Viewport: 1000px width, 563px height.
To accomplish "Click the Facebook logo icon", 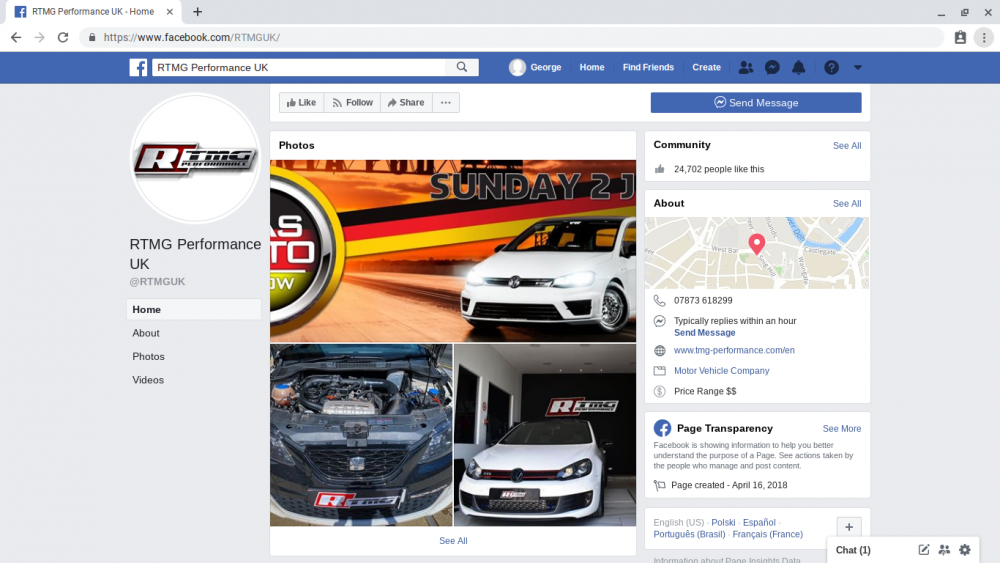I will click(x=138, y=67).
